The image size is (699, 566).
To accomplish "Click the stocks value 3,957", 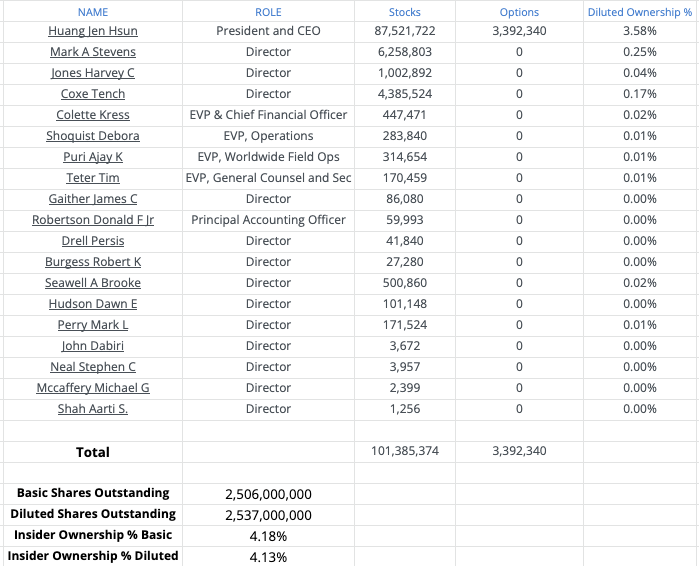I will (x=405, y=366).
